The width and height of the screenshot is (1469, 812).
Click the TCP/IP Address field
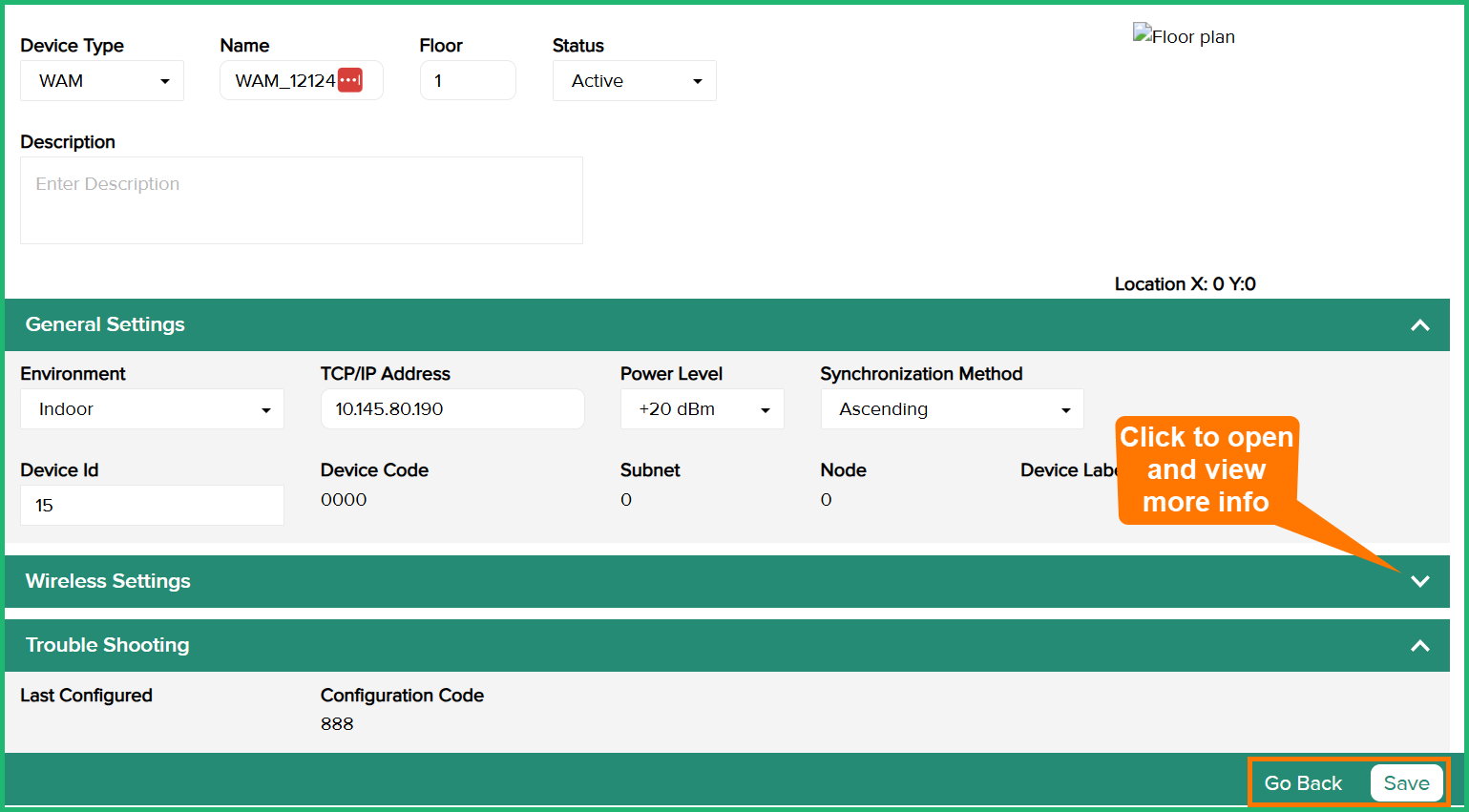451,409
